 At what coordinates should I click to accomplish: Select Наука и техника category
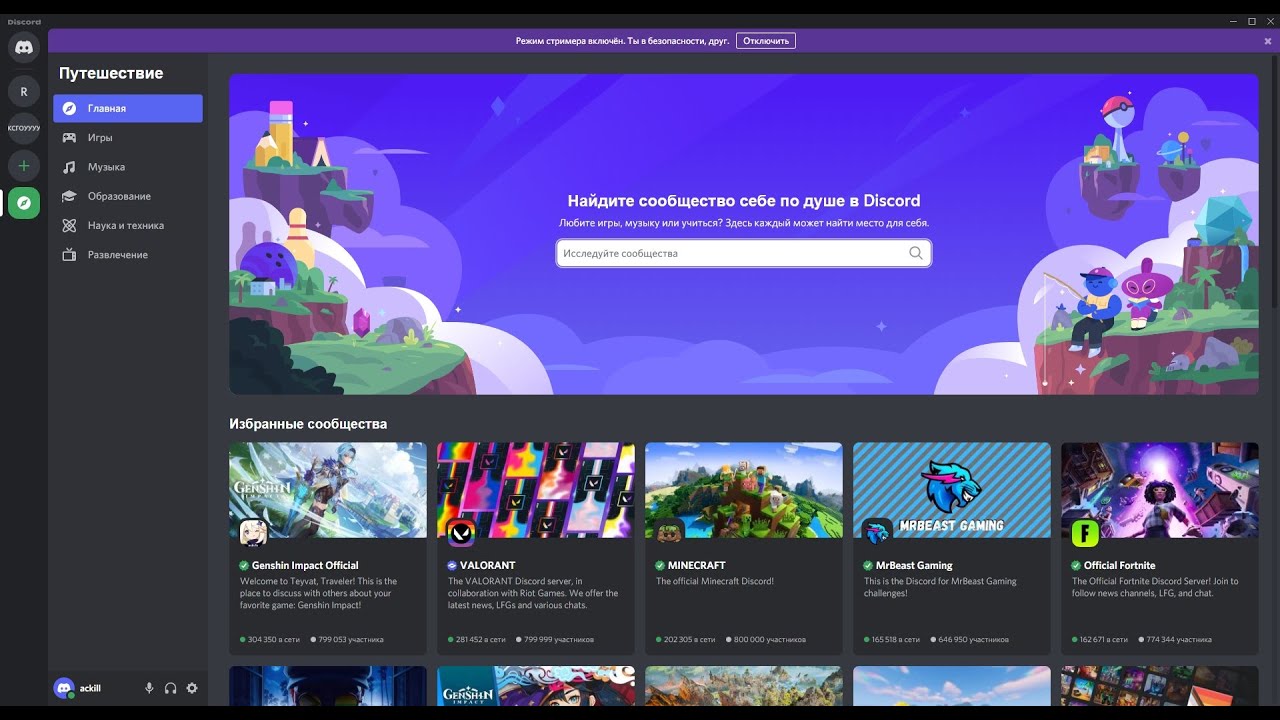pos(128,225)
